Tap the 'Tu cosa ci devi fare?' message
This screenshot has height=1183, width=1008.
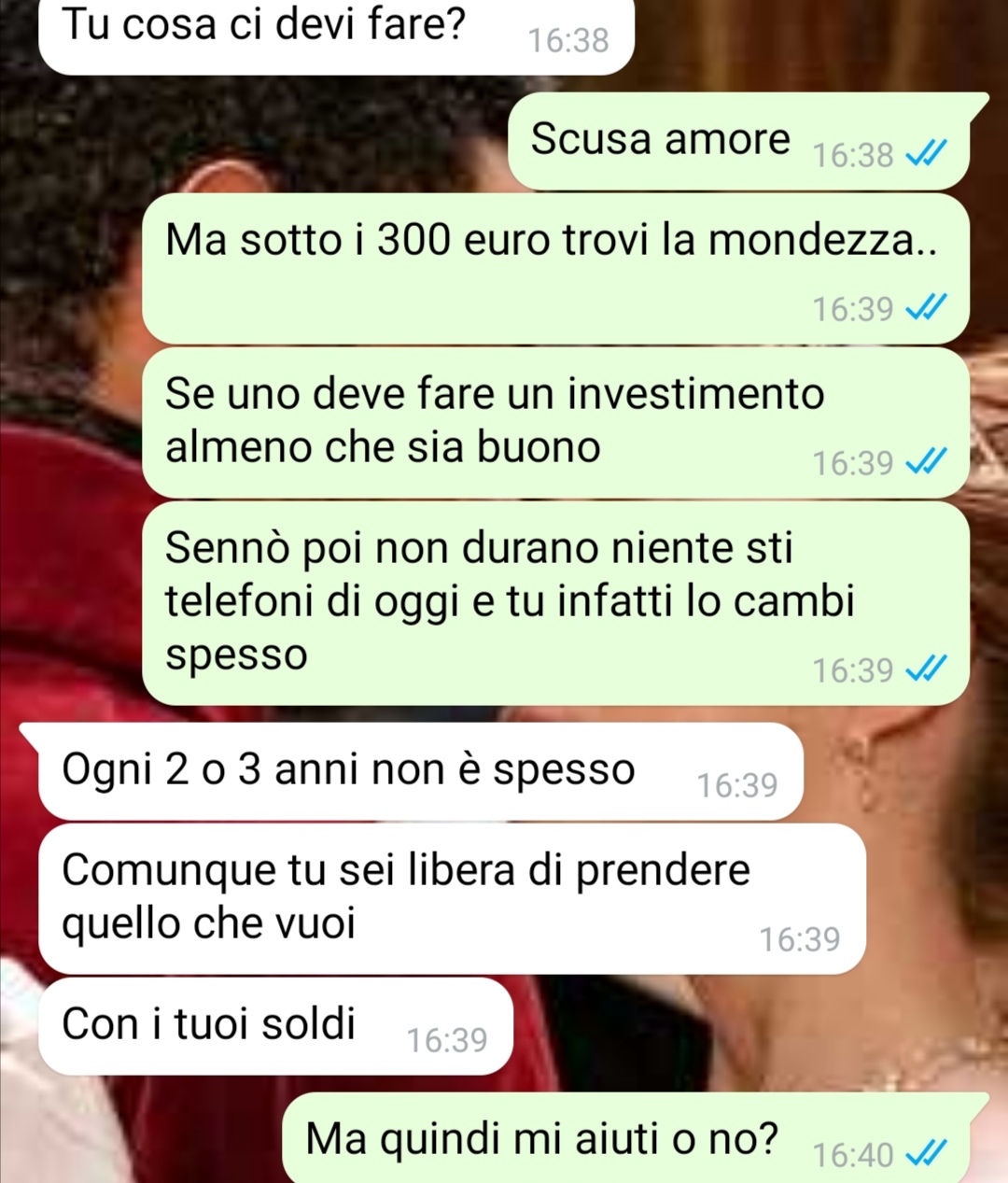pyautogui.click(x=336, y=35)
